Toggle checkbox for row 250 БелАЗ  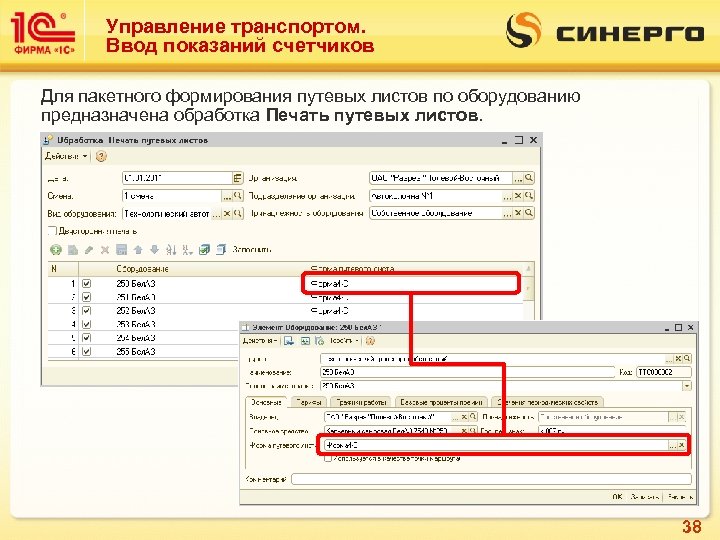[x=86, y=284]
